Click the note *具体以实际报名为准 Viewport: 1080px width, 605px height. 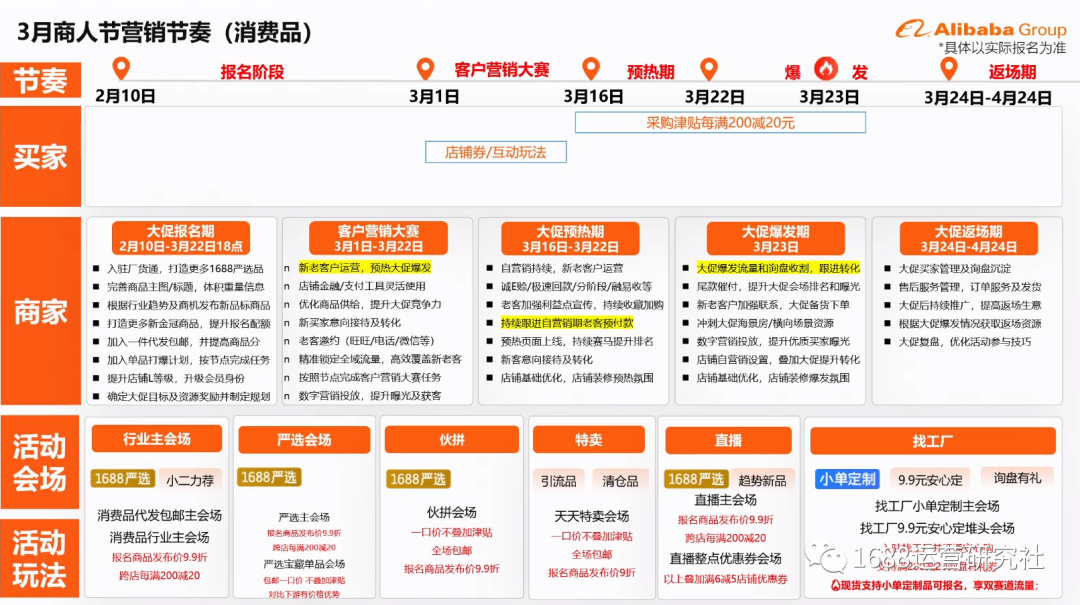[1002, 48]
